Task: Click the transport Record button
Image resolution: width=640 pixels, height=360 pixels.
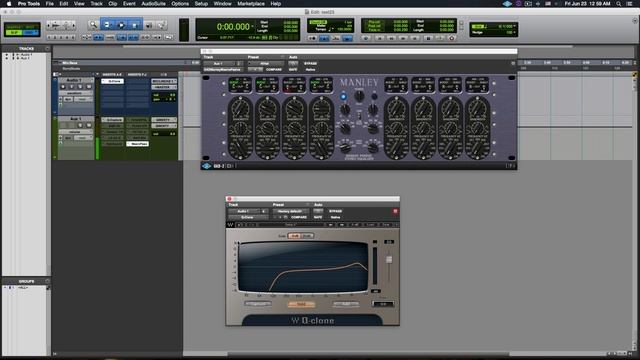Action: 451,38
